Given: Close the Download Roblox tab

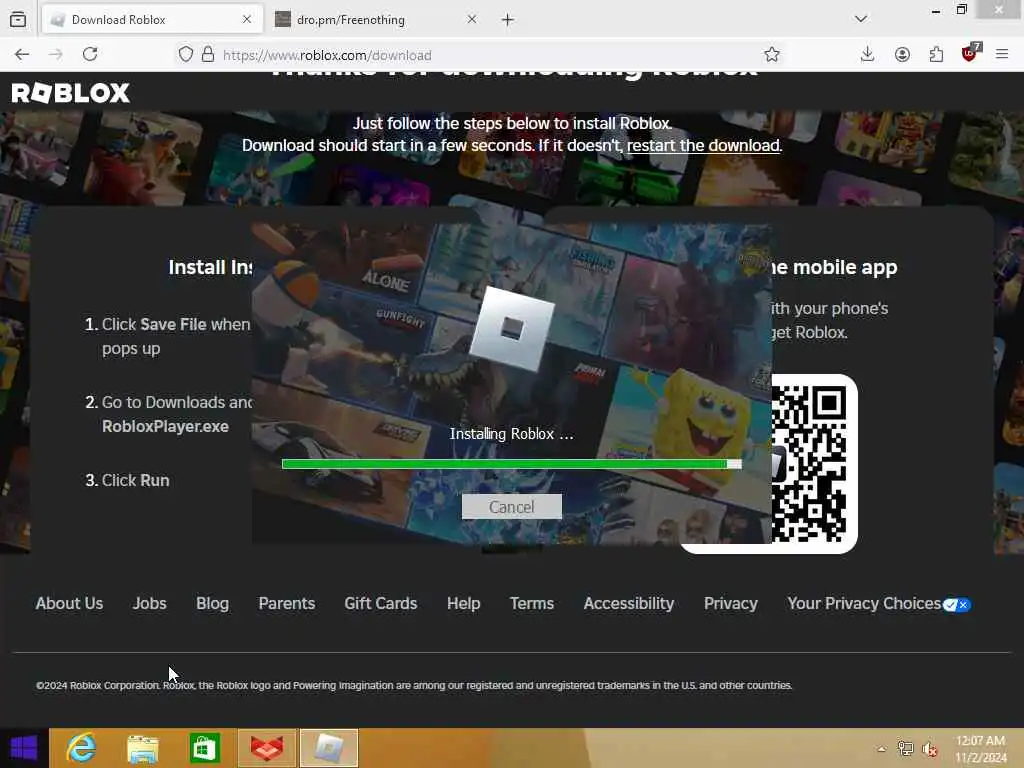Looking at the screenshot, I should pyautogui.click(x=247, y=20).
